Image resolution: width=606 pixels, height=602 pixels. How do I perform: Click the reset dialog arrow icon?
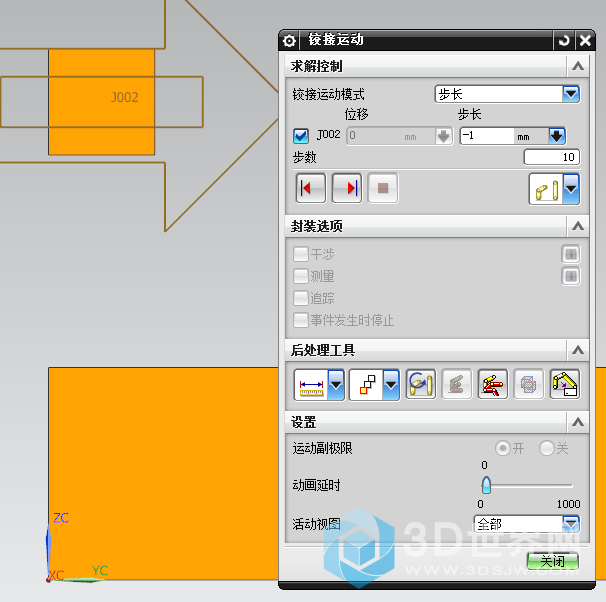coord(564,40)
